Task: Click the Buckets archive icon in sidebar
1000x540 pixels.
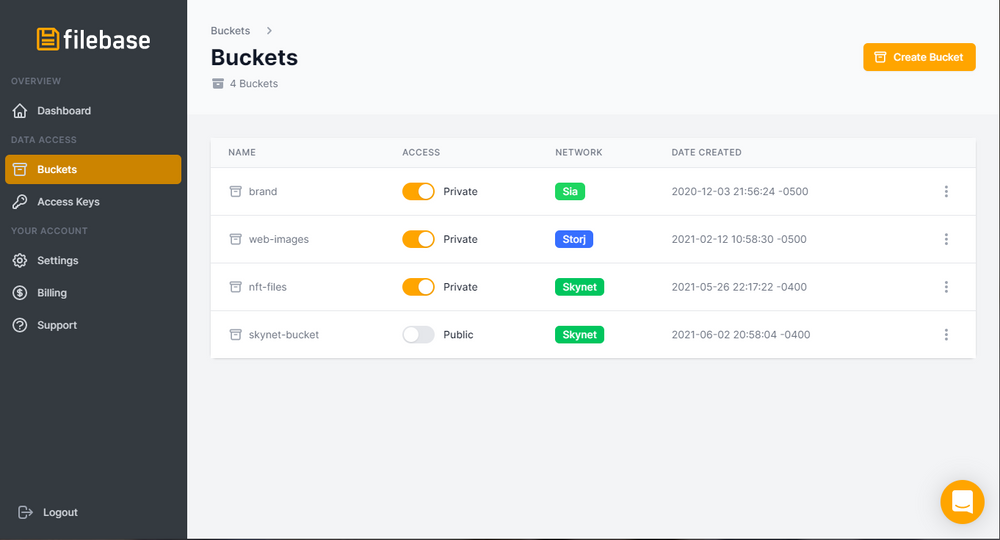Action: pos(20,170)
